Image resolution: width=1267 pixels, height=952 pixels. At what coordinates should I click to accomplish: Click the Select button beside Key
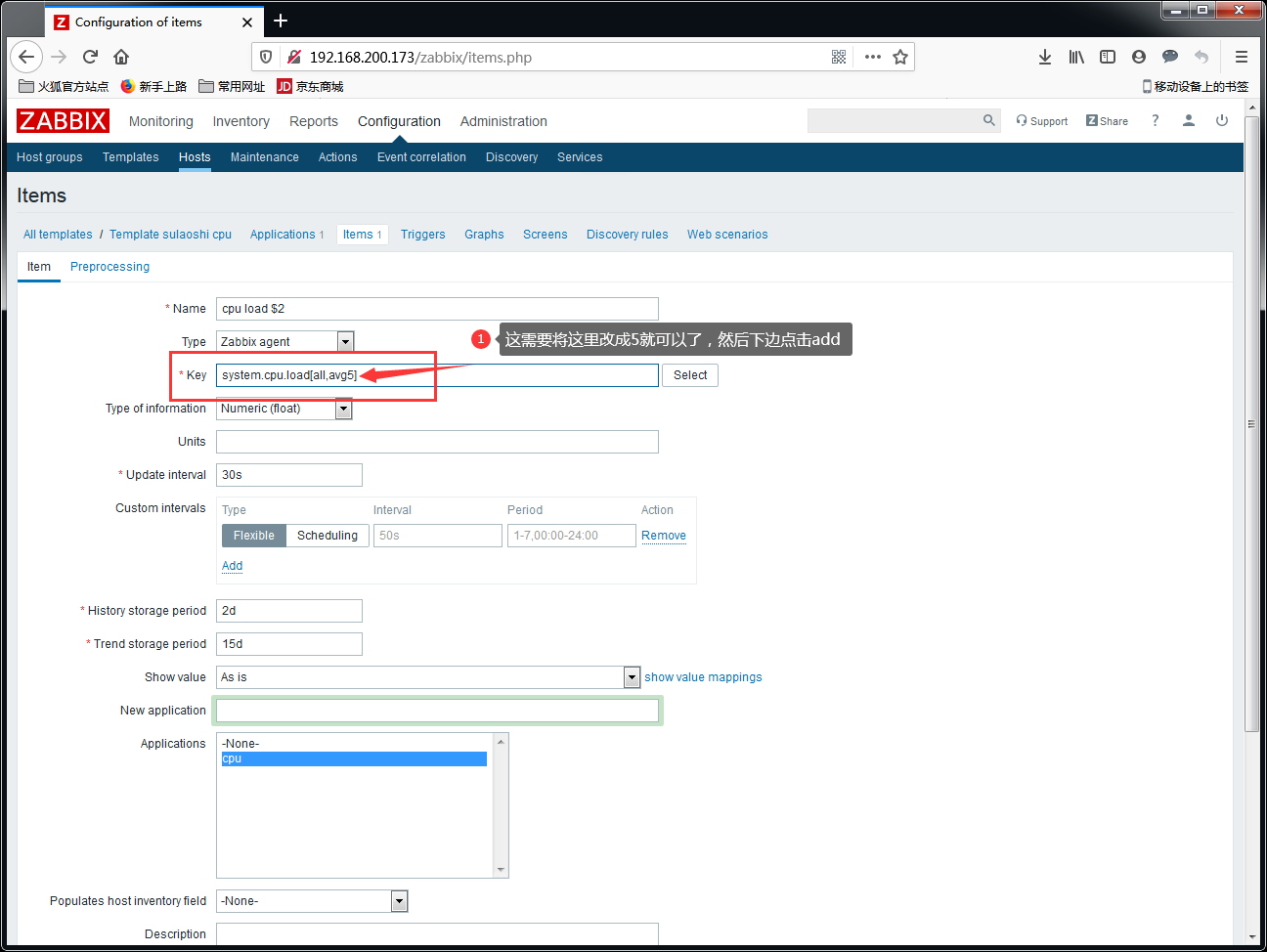pyautogui.click(x=690, y=375)
